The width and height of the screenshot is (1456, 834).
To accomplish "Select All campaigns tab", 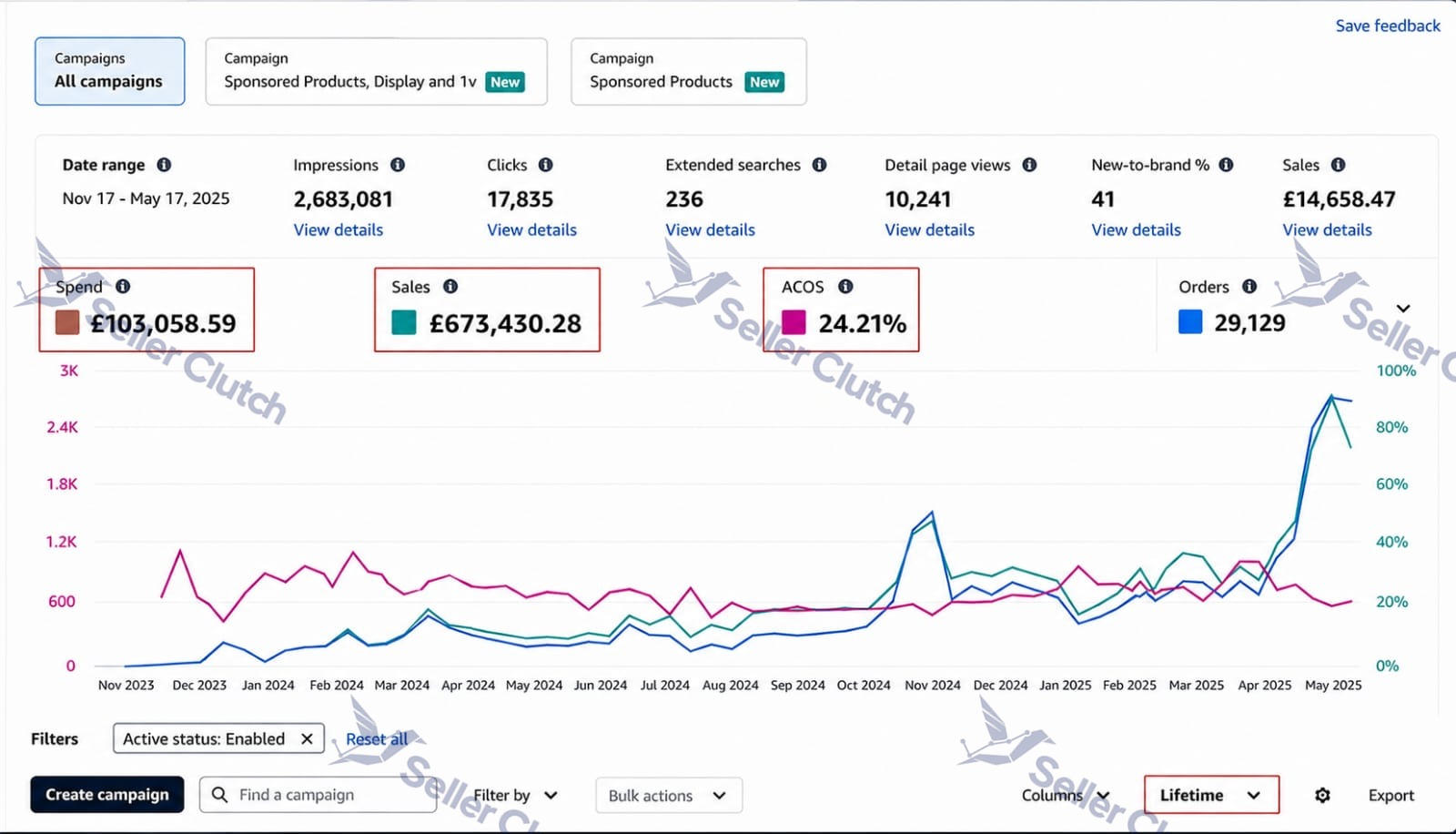I will pyautogui.click(x=110, y=71).
